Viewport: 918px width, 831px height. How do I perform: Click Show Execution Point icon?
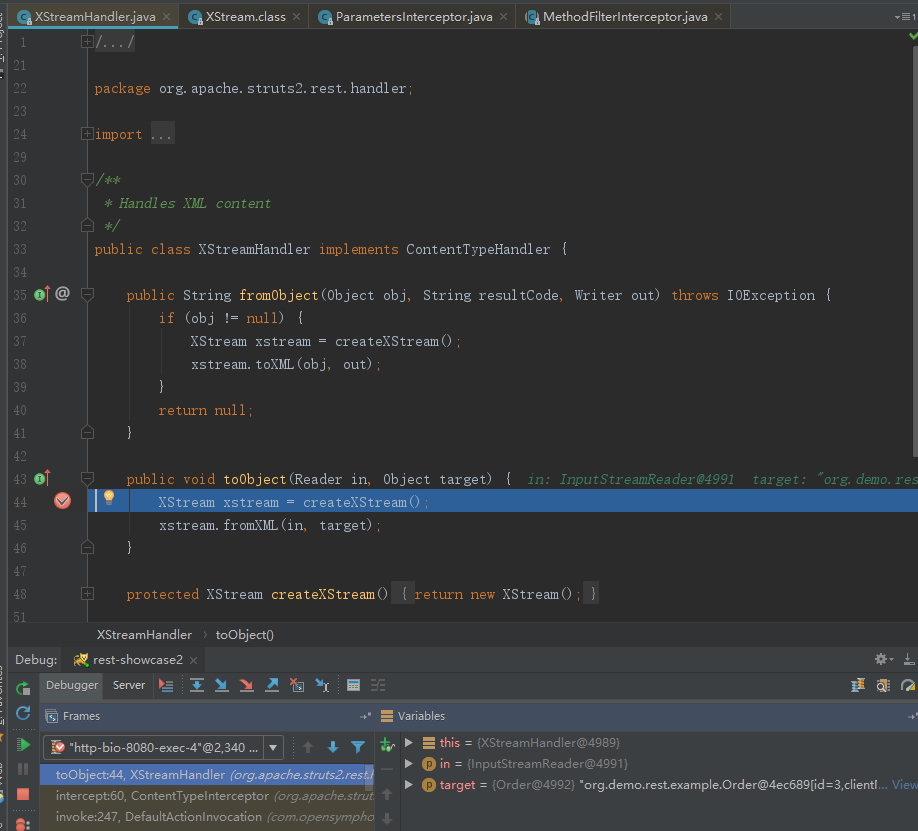point(166,685)
